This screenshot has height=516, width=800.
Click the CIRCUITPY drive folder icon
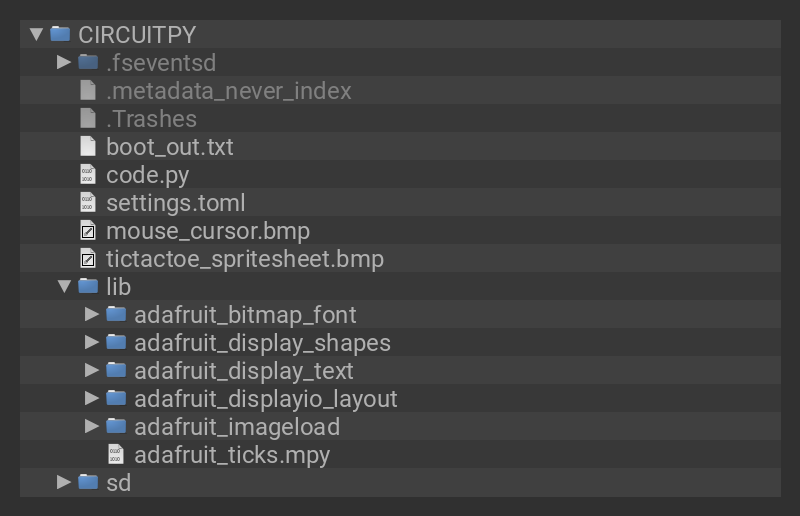[60, 34]
